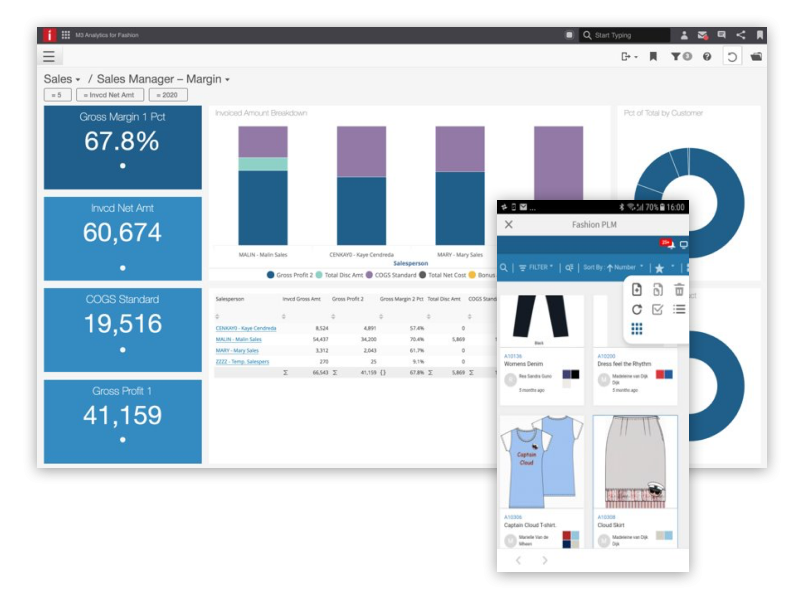Open the hamburger navigation menu
The width and height of the screenshot is (800, 599).
49,56
